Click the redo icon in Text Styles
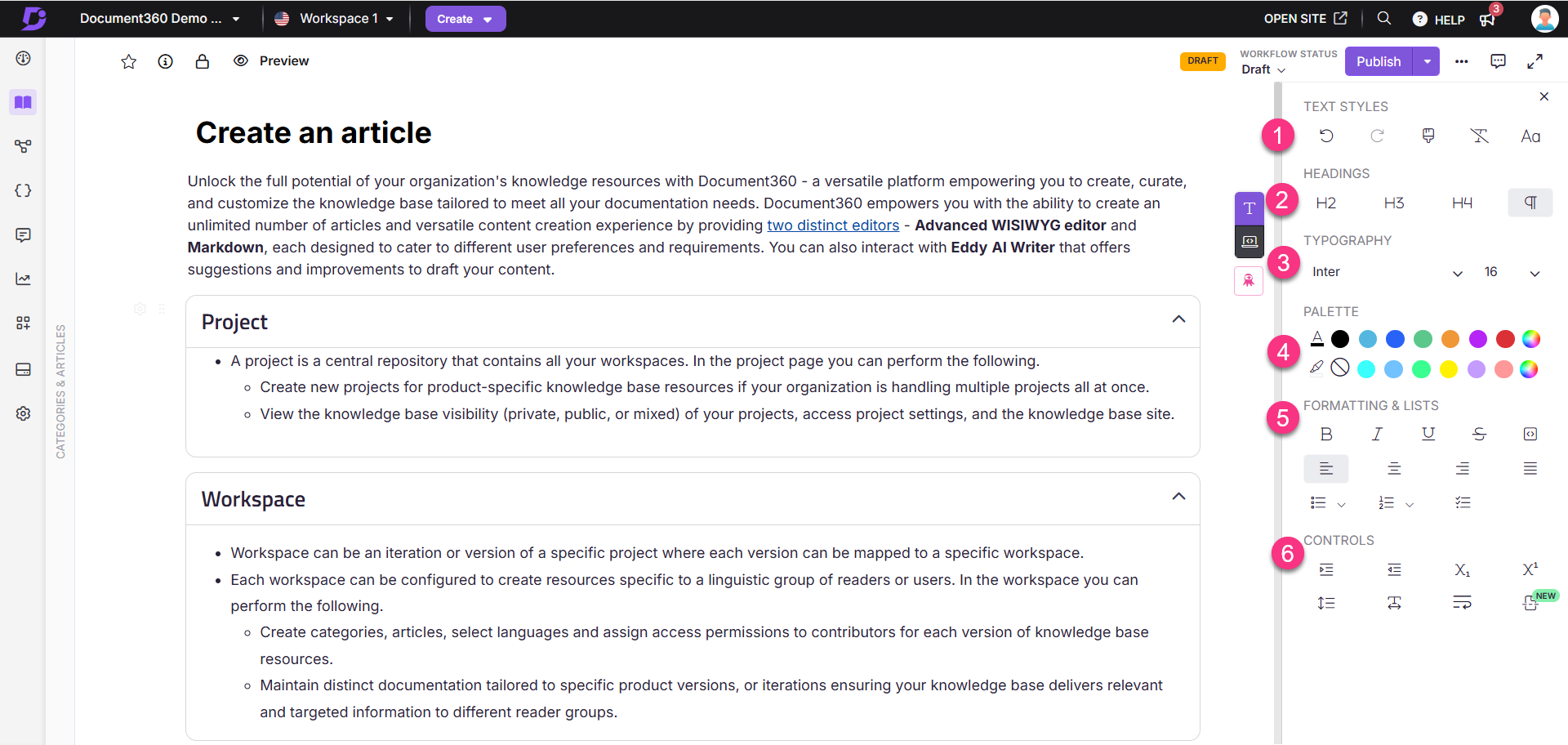This screenshot has height=745, width=1568. pos(1377,136)
